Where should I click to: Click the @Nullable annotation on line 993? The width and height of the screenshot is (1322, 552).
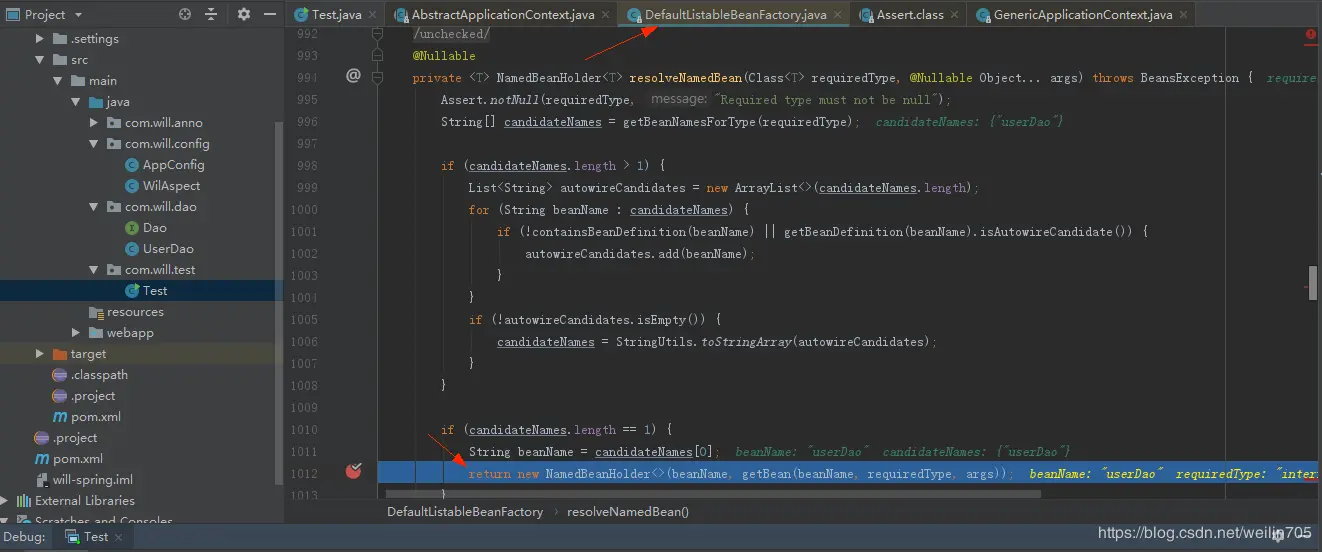(444, 55)
